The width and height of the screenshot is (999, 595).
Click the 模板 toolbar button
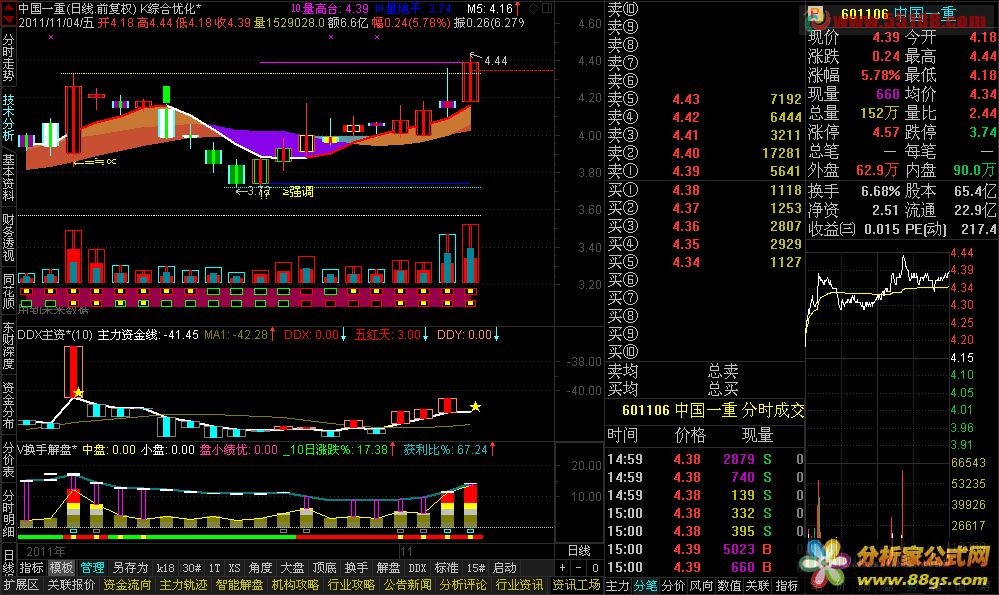tap(62, 568)
